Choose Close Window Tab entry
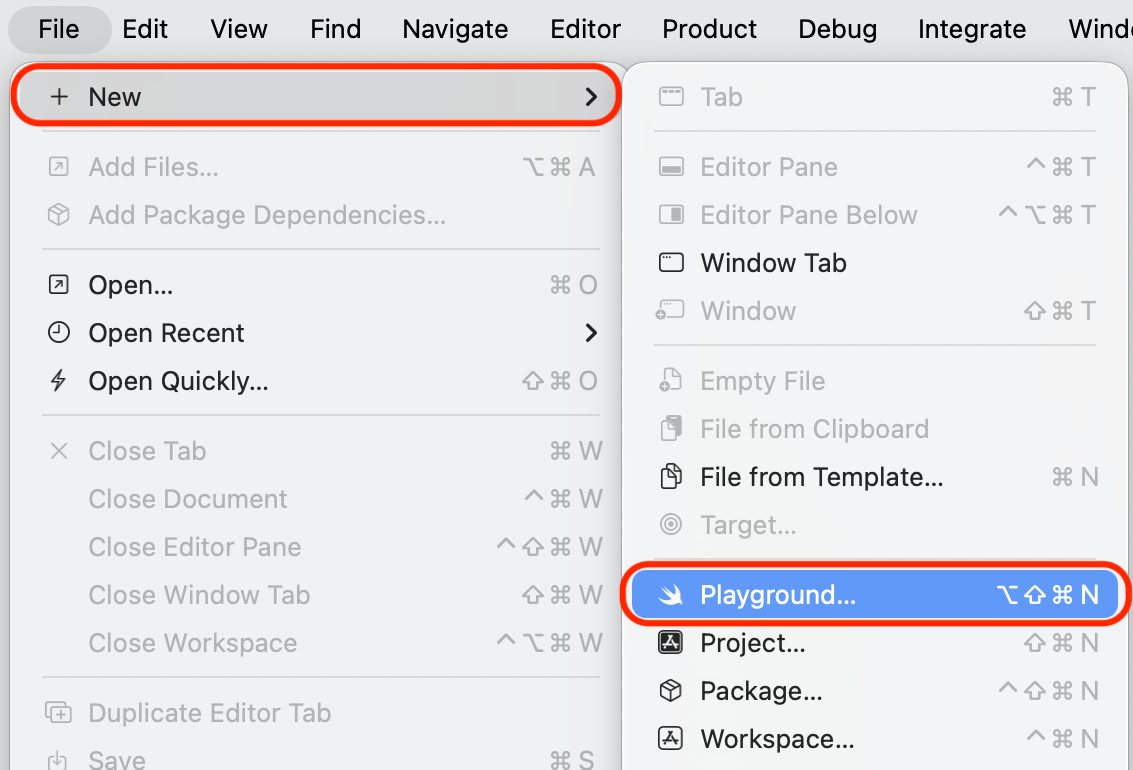 pyautogui.click(x=321, y=594)
